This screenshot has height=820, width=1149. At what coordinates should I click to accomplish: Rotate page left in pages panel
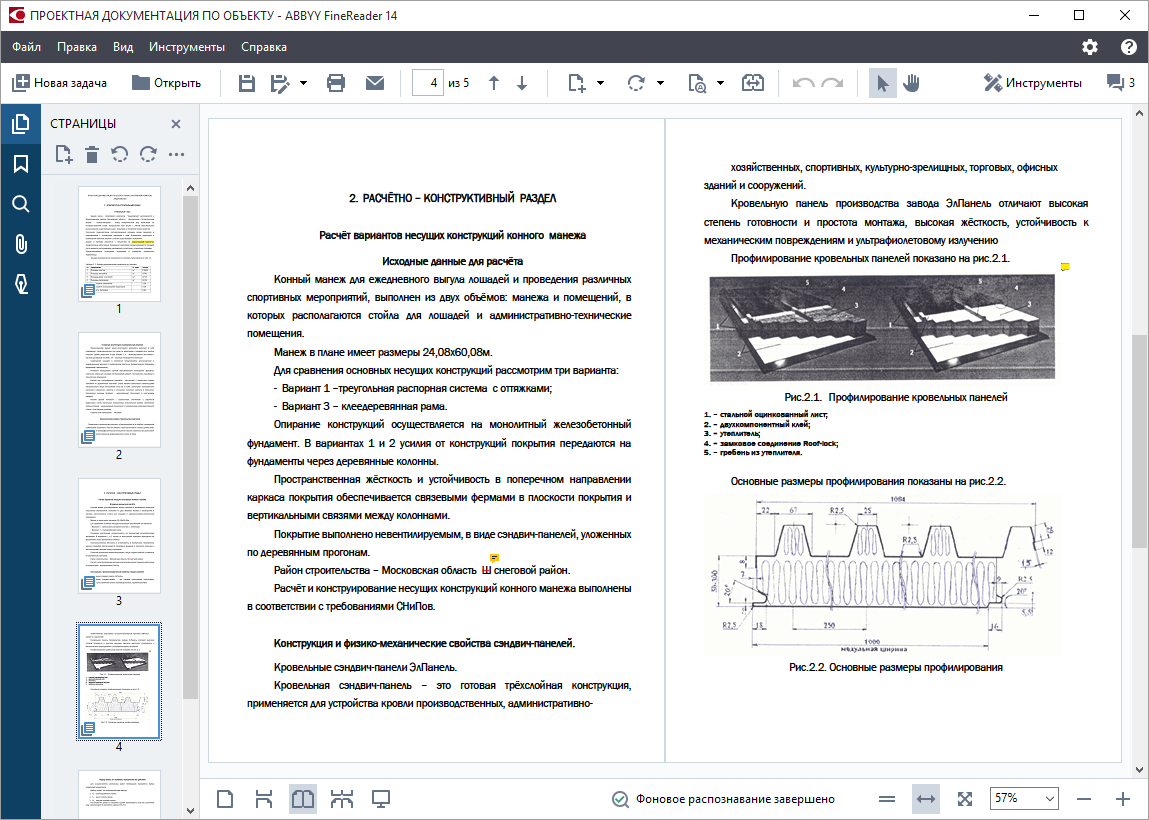click(x=119, y=154)
